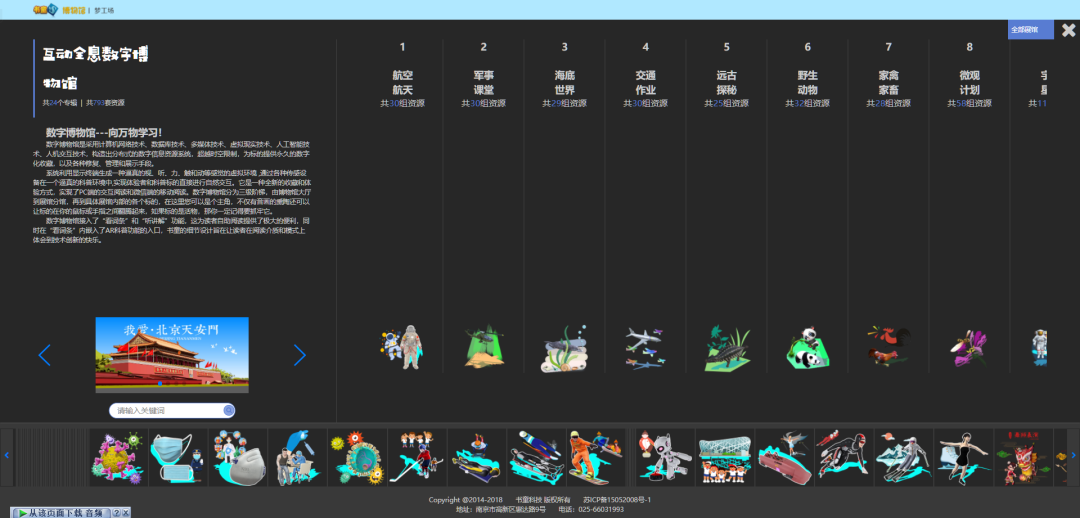Open the short track speed skater thumbnail
Viewport: 1080px width, 518px height.
(x=844, y=457)
